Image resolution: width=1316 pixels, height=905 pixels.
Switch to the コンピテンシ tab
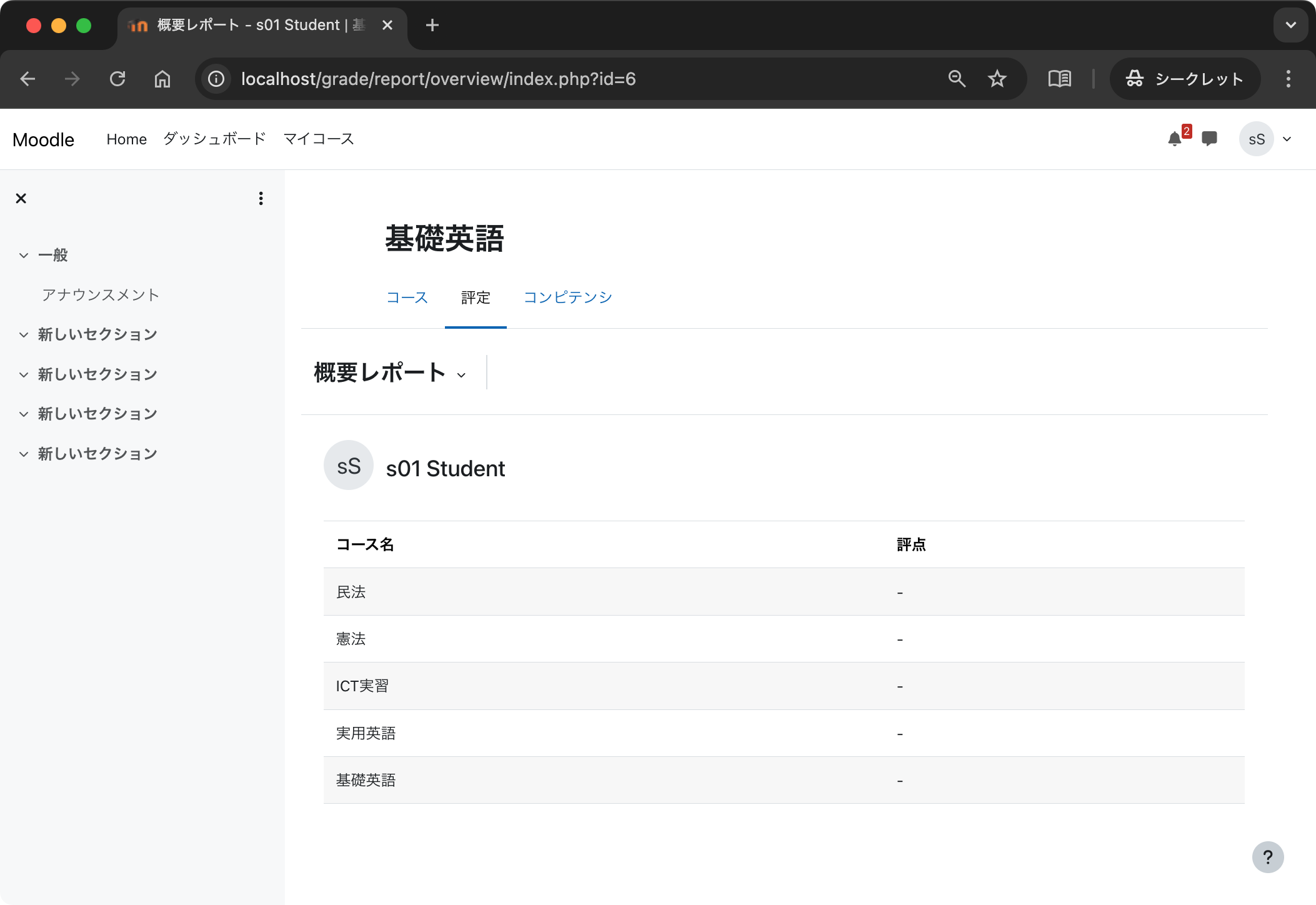[568, 298]
